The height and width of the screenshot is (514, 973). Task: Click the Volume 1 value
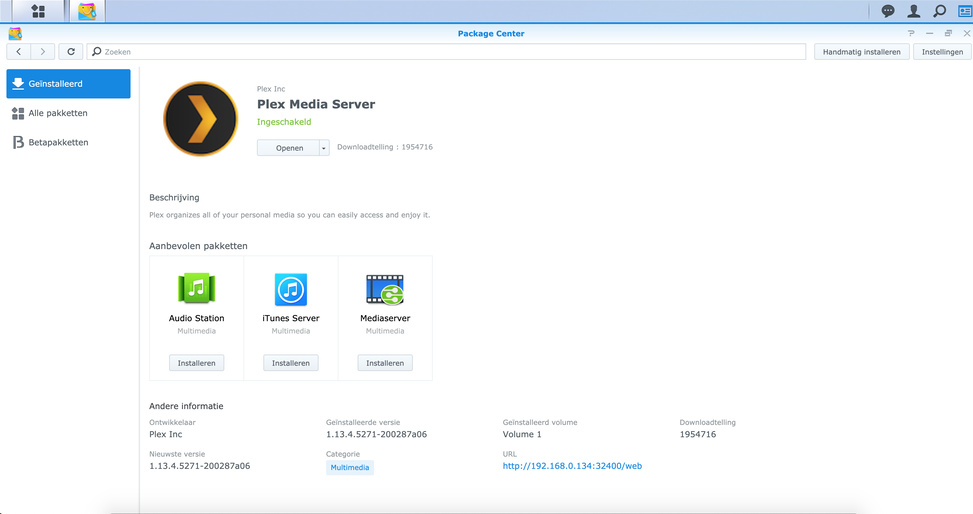pos(522,434)
